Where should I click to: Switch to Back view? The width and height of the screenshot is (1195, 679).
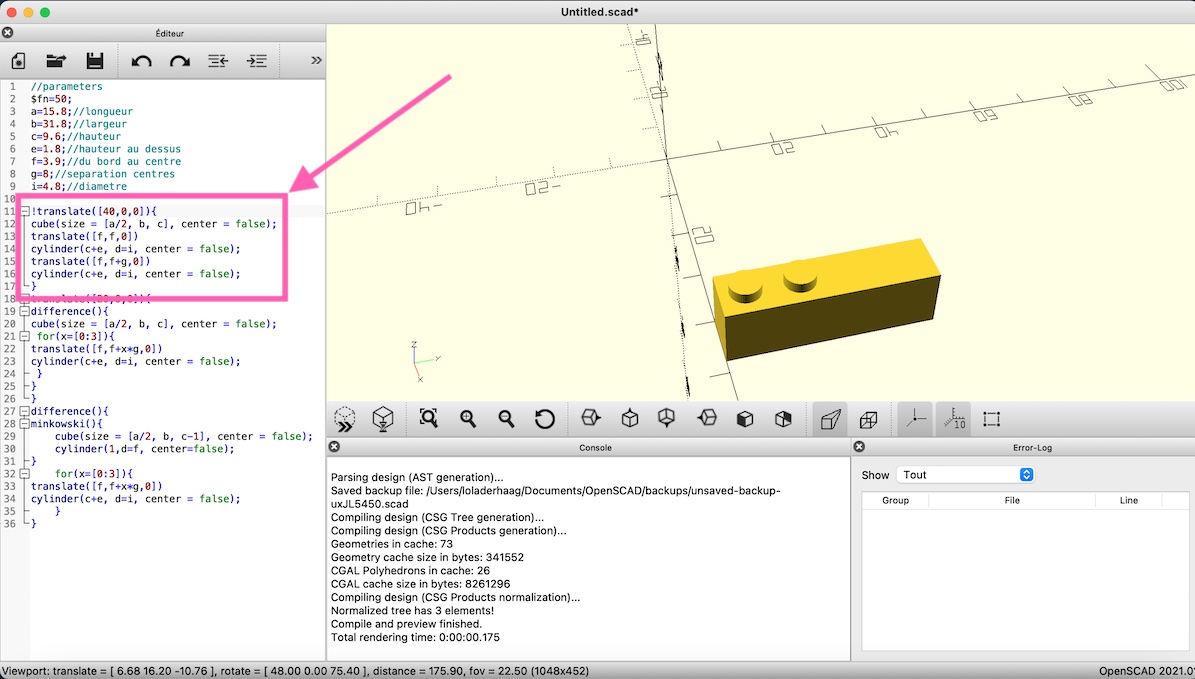tap(783, 419)
